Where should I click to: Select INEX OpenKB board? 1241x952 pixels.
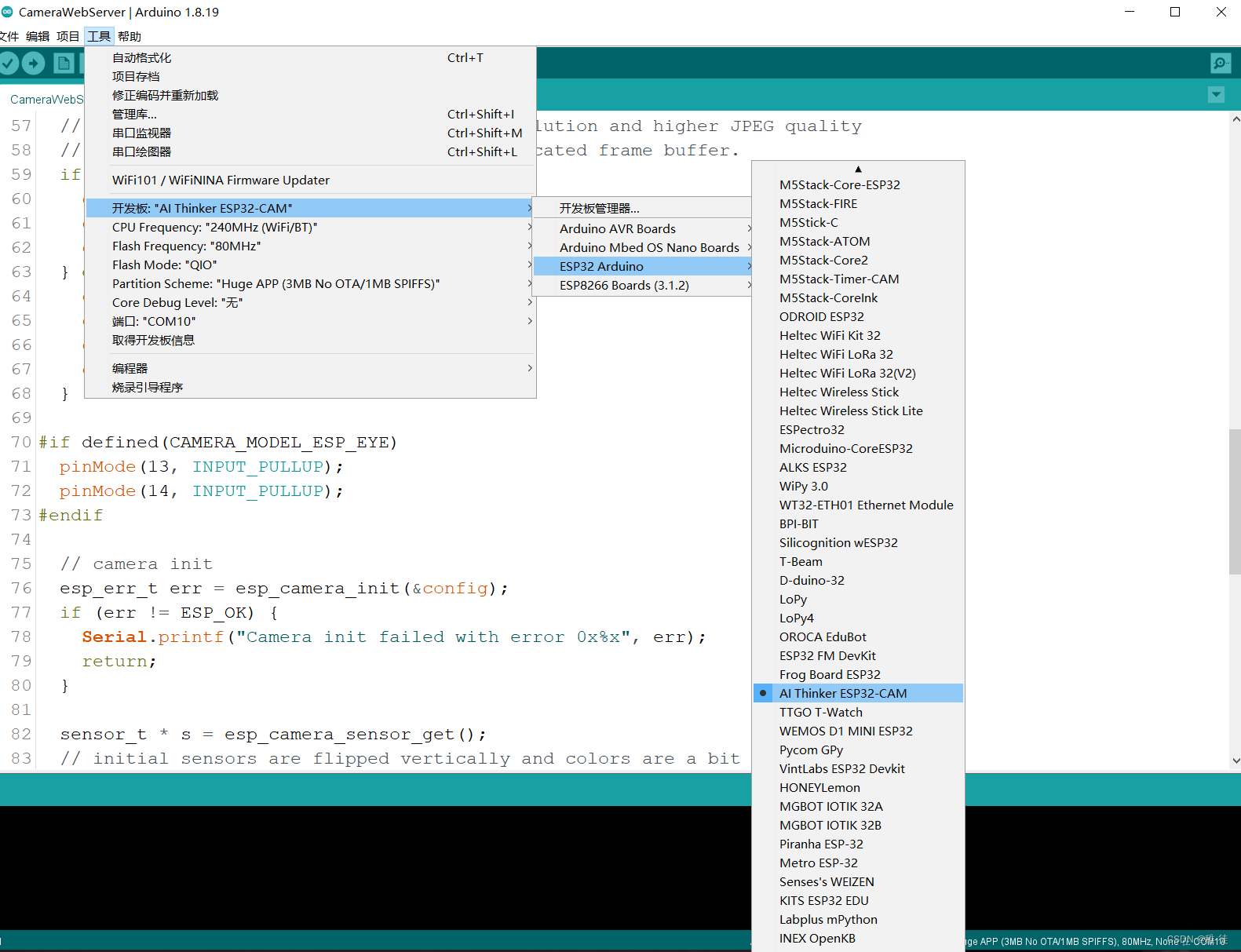857,938
